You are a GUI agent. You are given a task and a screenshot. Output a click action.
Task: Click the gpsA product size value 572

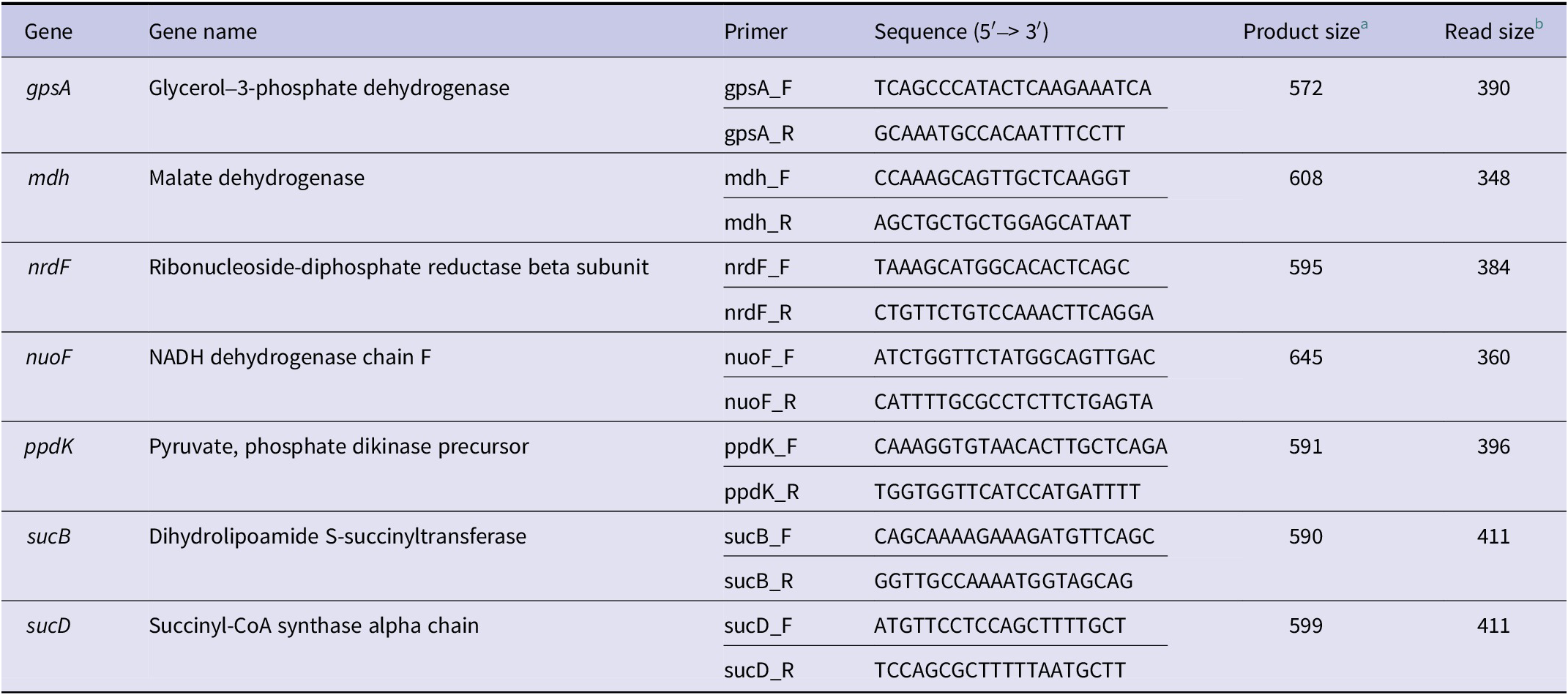(1305, 89)
